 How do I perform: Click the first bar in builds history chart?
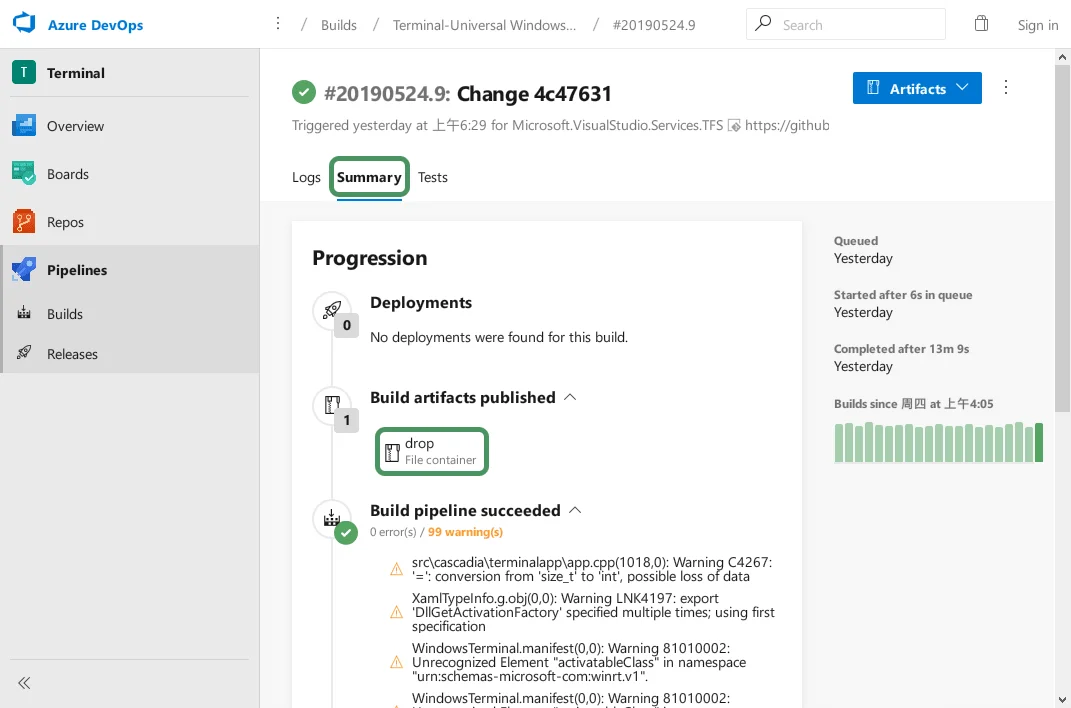839,443
